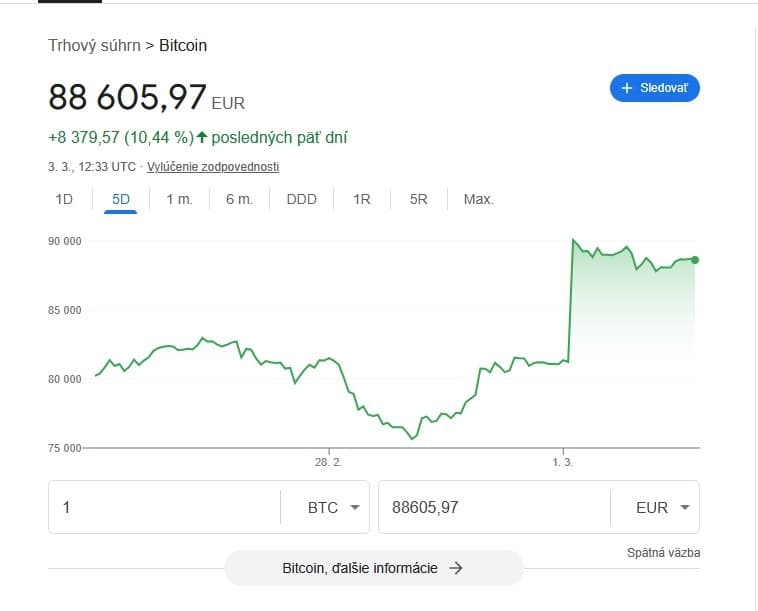
Task: Select the 1D time range tab
Action: (64, 199)
